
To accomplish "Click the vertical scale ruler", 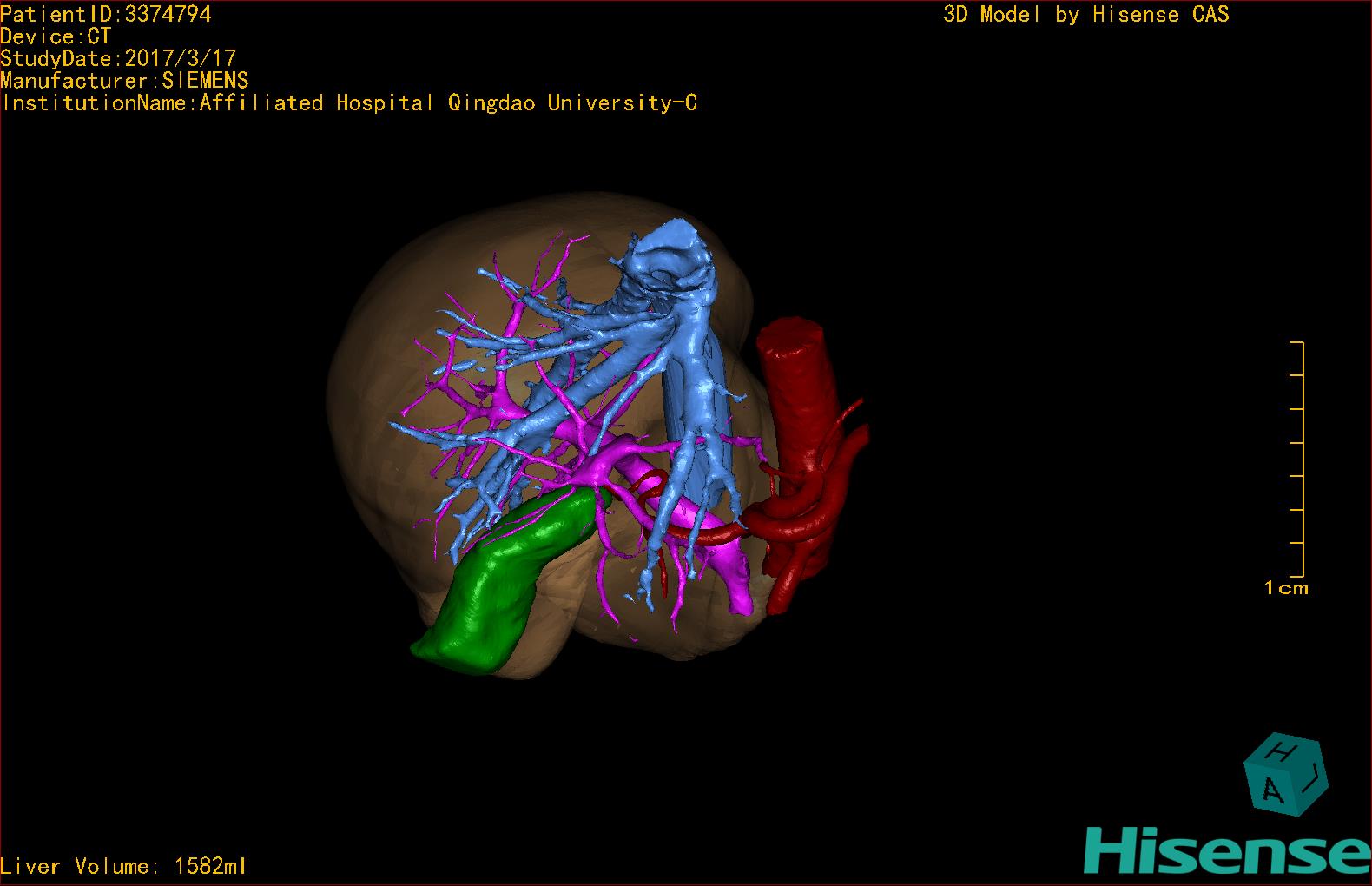I will 1298,460.
